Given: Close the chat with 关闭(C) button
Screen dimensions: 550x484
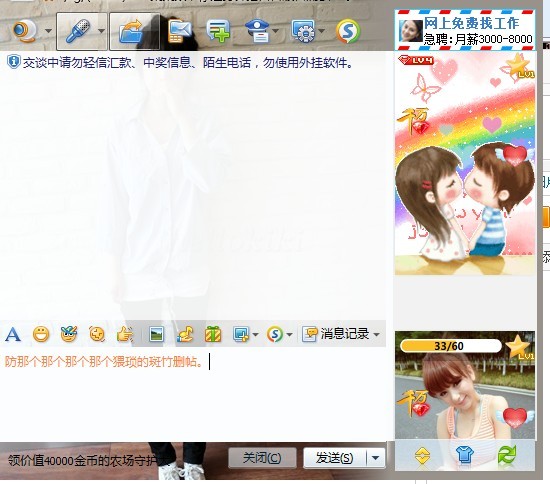Looking at the screenshot, I should (x=262, y=458).
